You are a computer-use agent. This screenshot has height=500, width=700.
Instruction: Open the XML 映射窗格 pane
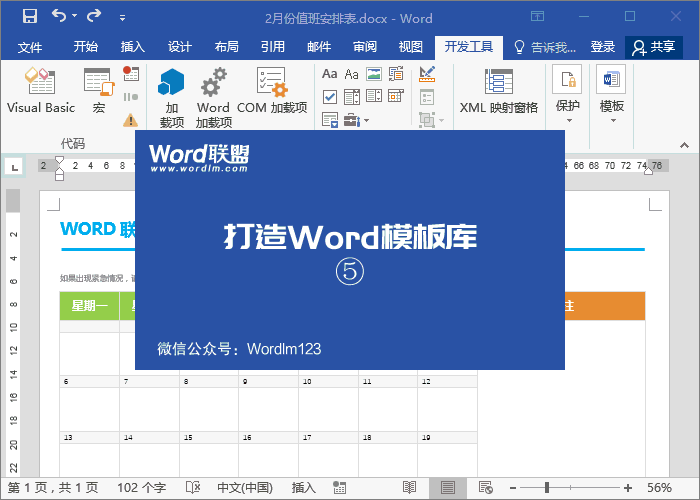pyautogui.click(x=499, y=91)
